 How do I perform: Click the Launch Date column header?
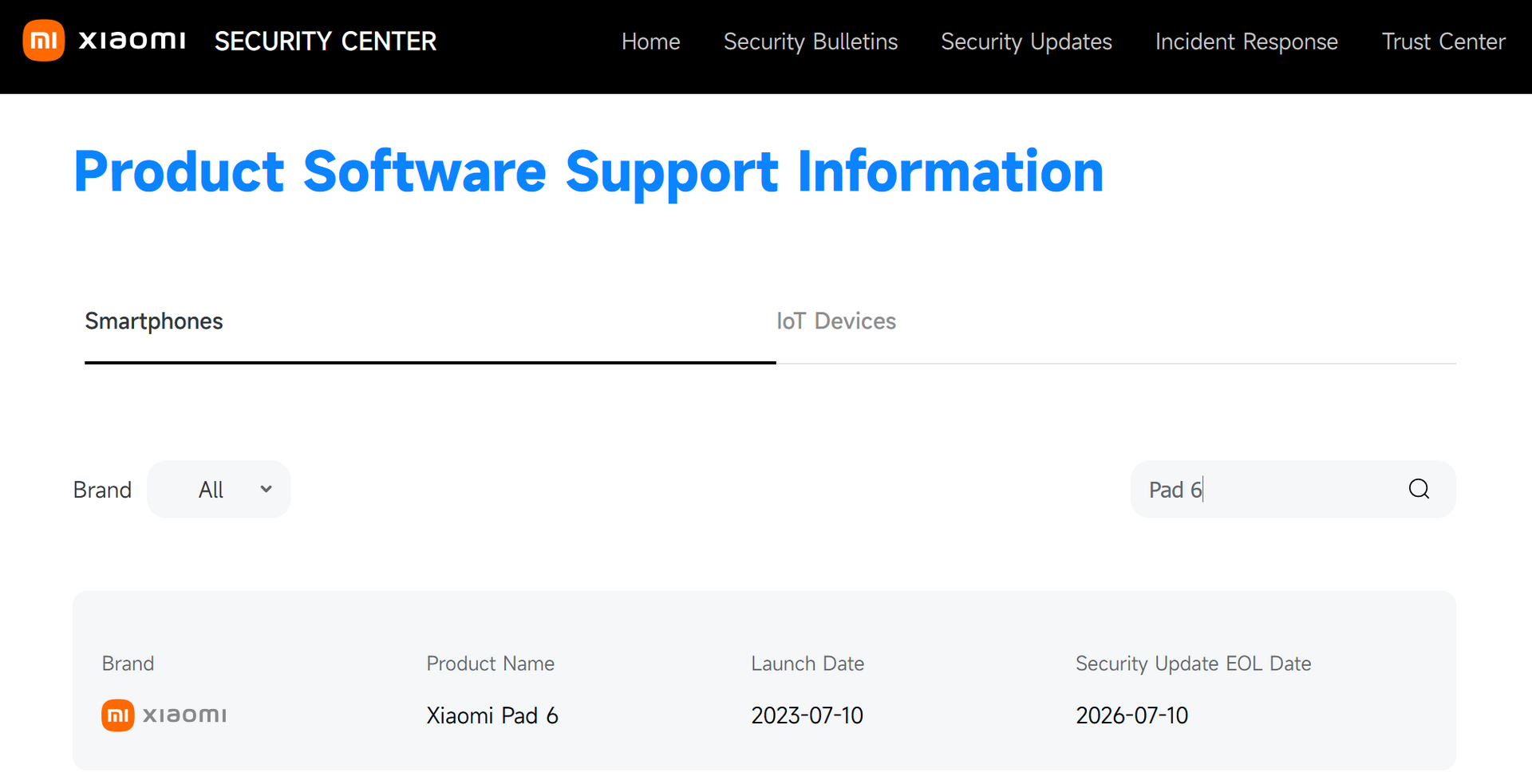(x=807, y=664)
